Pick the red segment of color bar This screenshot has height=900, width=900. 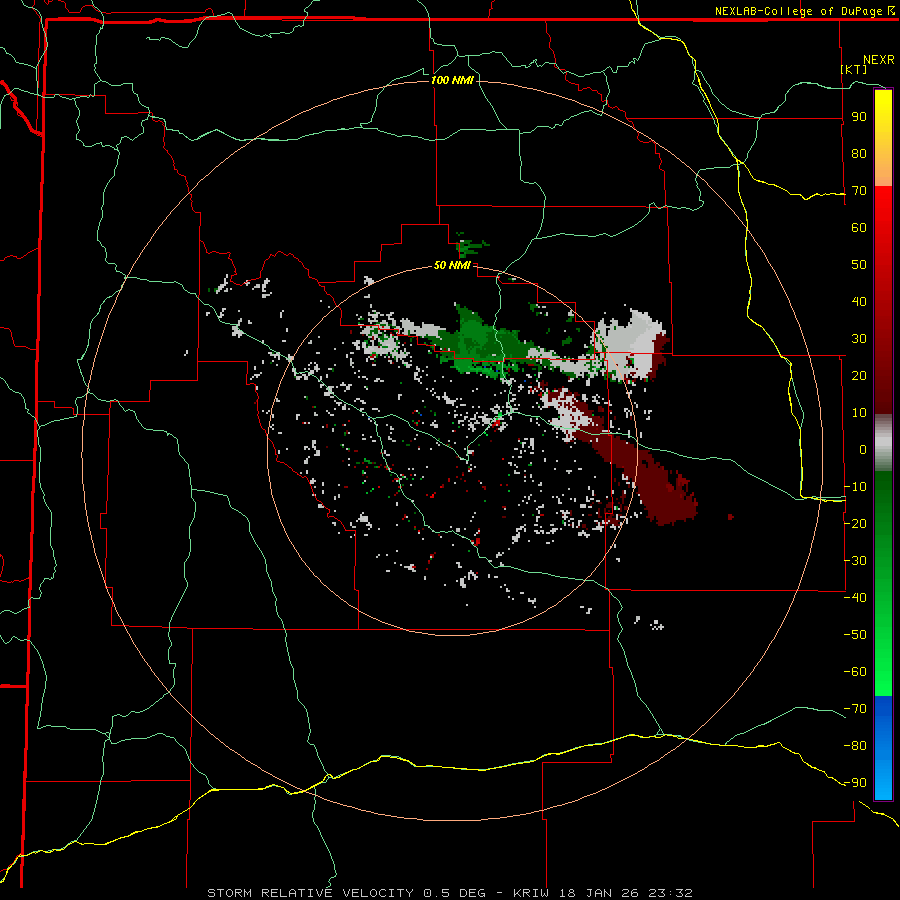click(883, 300)
